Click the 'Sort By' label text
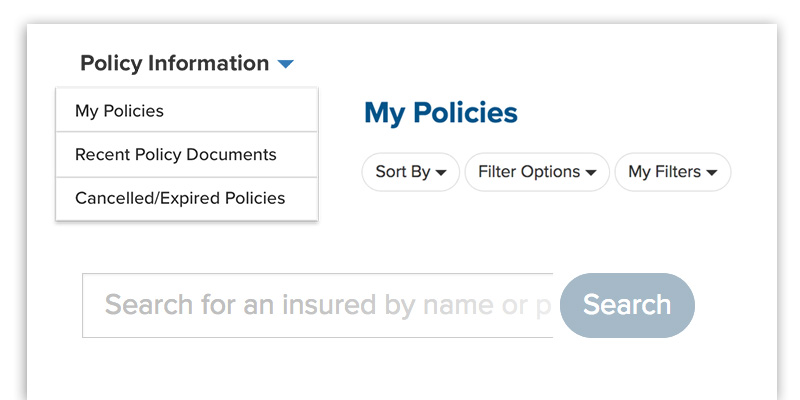800x400 pixels. click(402, 172)
